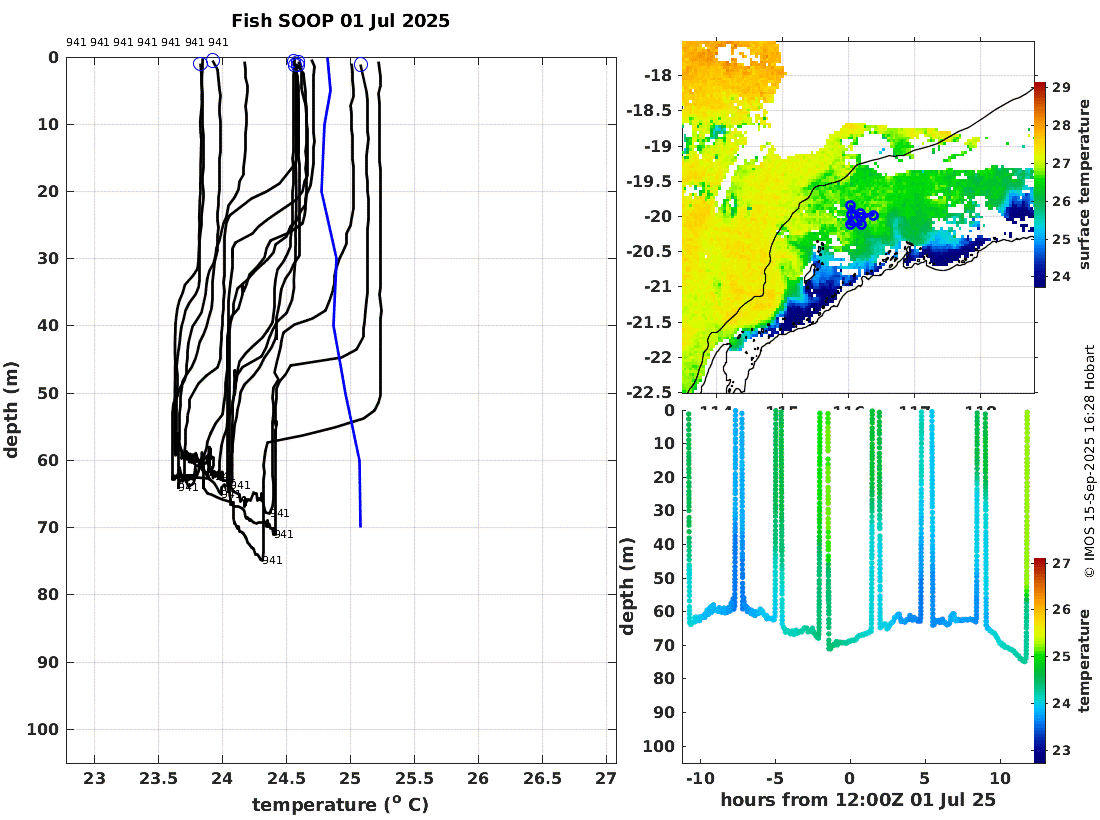Click the '-10' tick on the hours axis
This screenshot has height=820, width=1100.
(x=699, y=778)
